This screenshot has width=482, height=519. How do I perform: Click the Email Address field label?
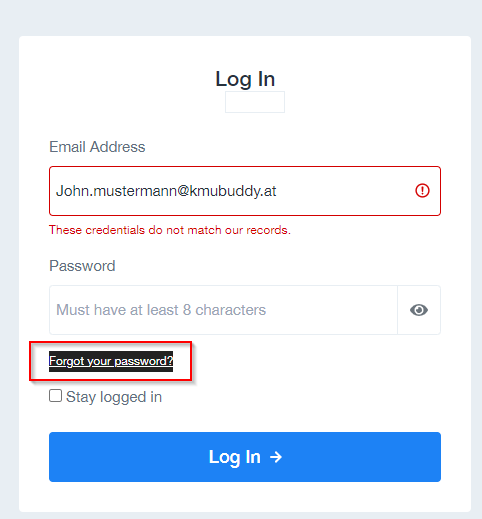97,147
